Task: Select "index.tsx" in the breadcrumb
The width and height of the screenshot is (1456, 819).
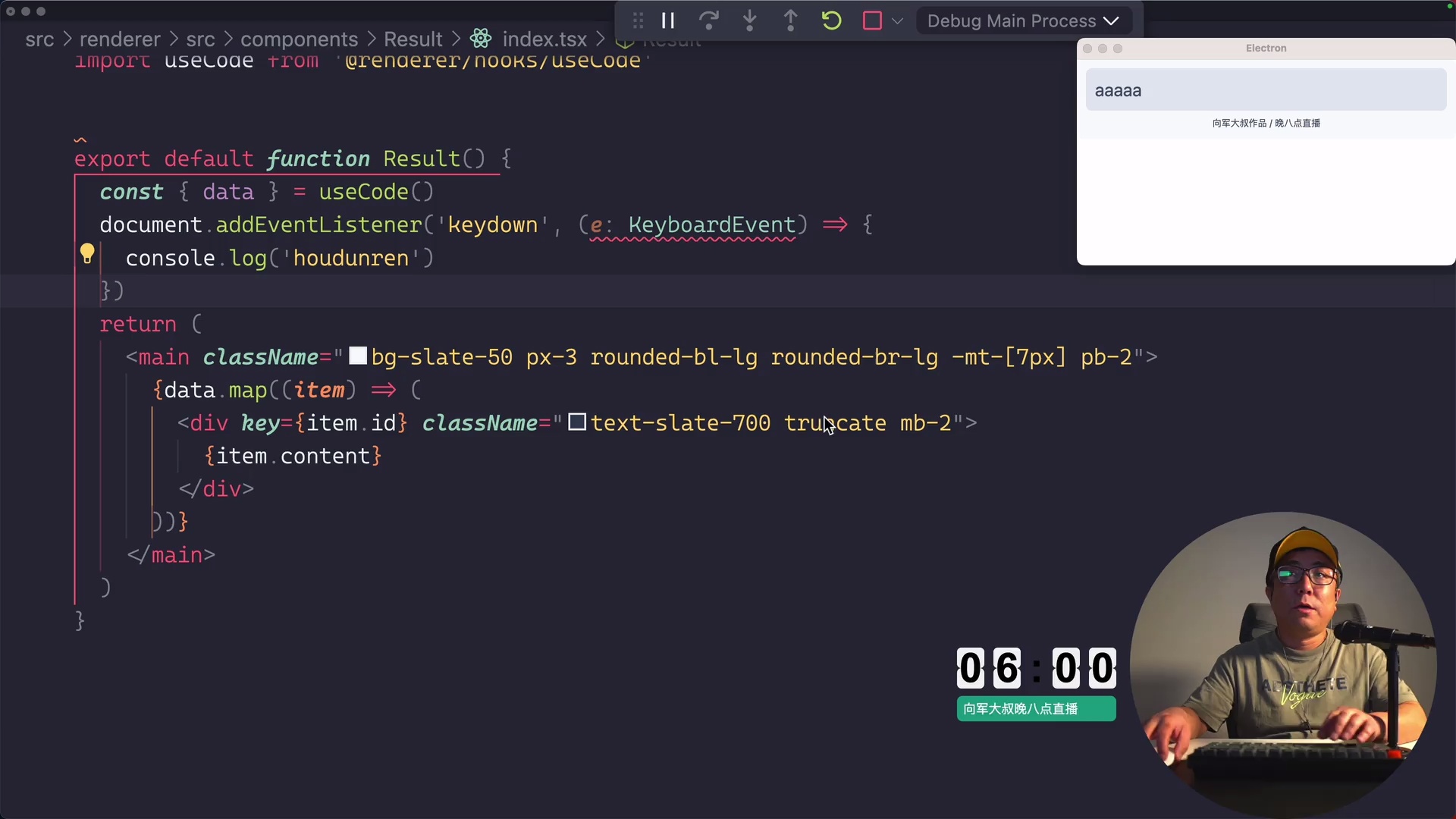Action: click(544, 39)
